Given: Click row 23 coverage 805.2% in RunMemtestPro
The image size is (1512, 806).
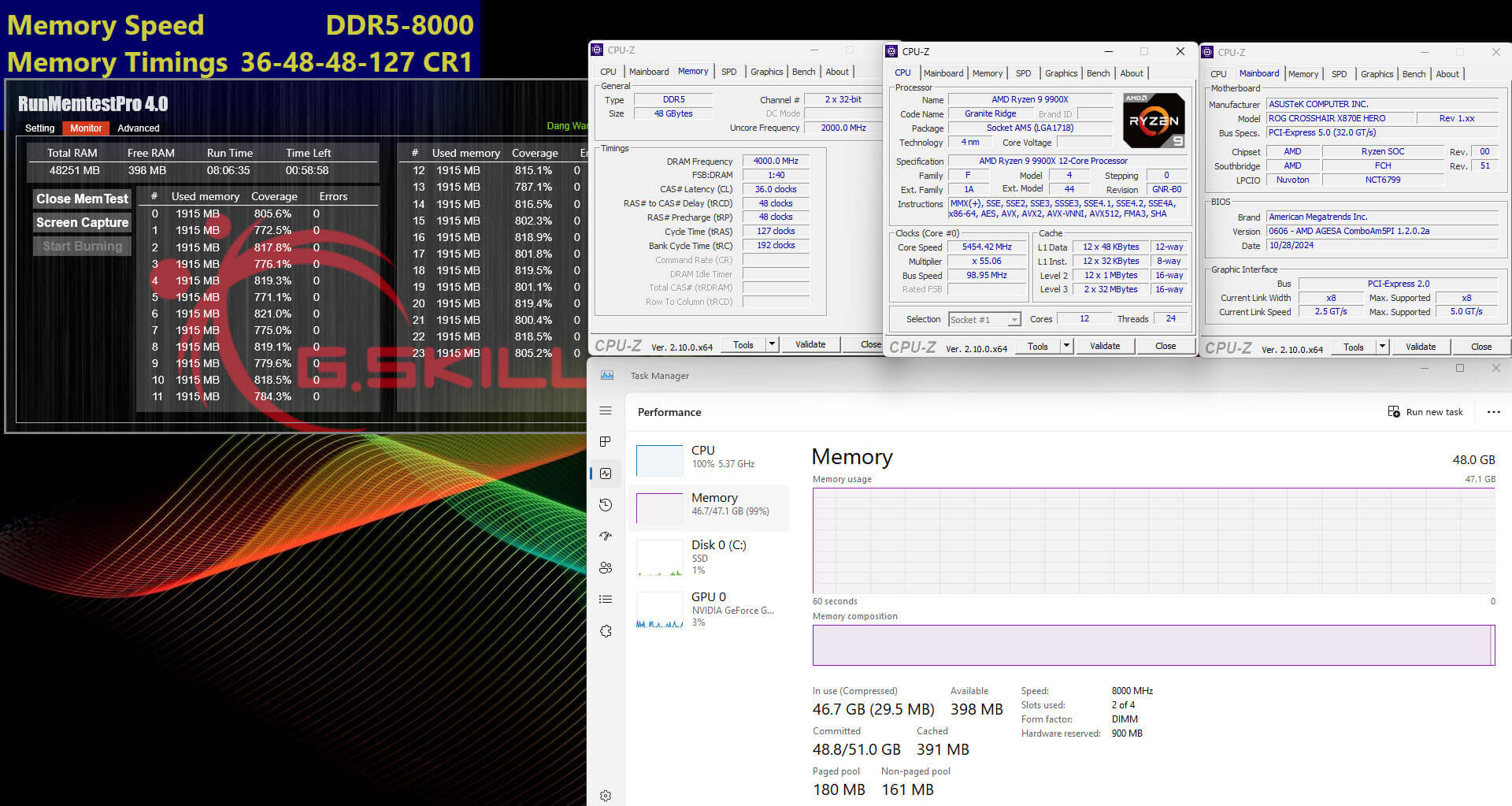Looking at the screenshot, I should point(533,353).
